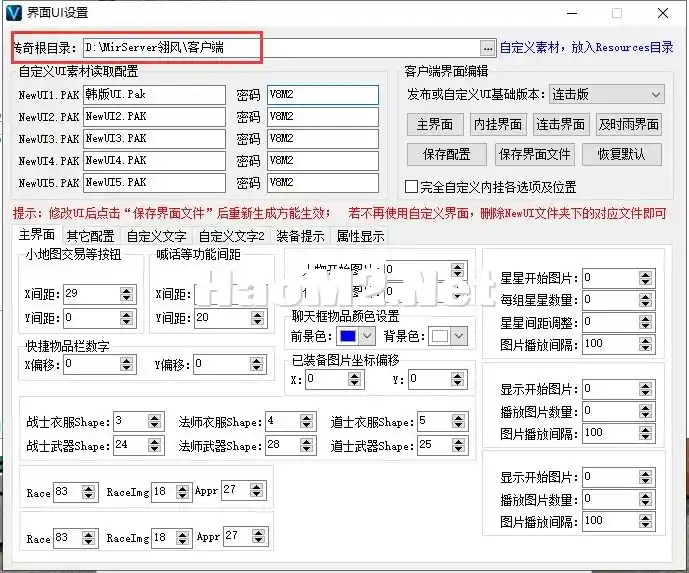Viewport: 689px width, 573px height.
Task: Click the 主界面 editor button
Action: click(x=435, y=125)
